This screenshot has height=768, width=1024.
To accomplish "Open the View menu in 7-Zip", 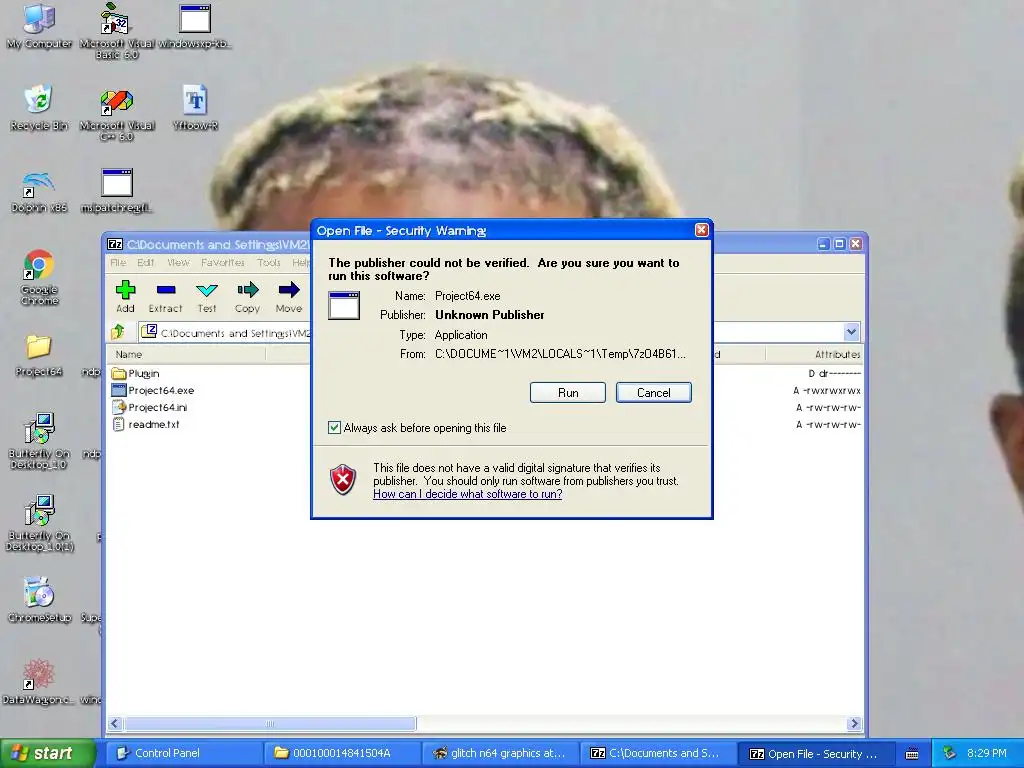I will tap(178, 263).
